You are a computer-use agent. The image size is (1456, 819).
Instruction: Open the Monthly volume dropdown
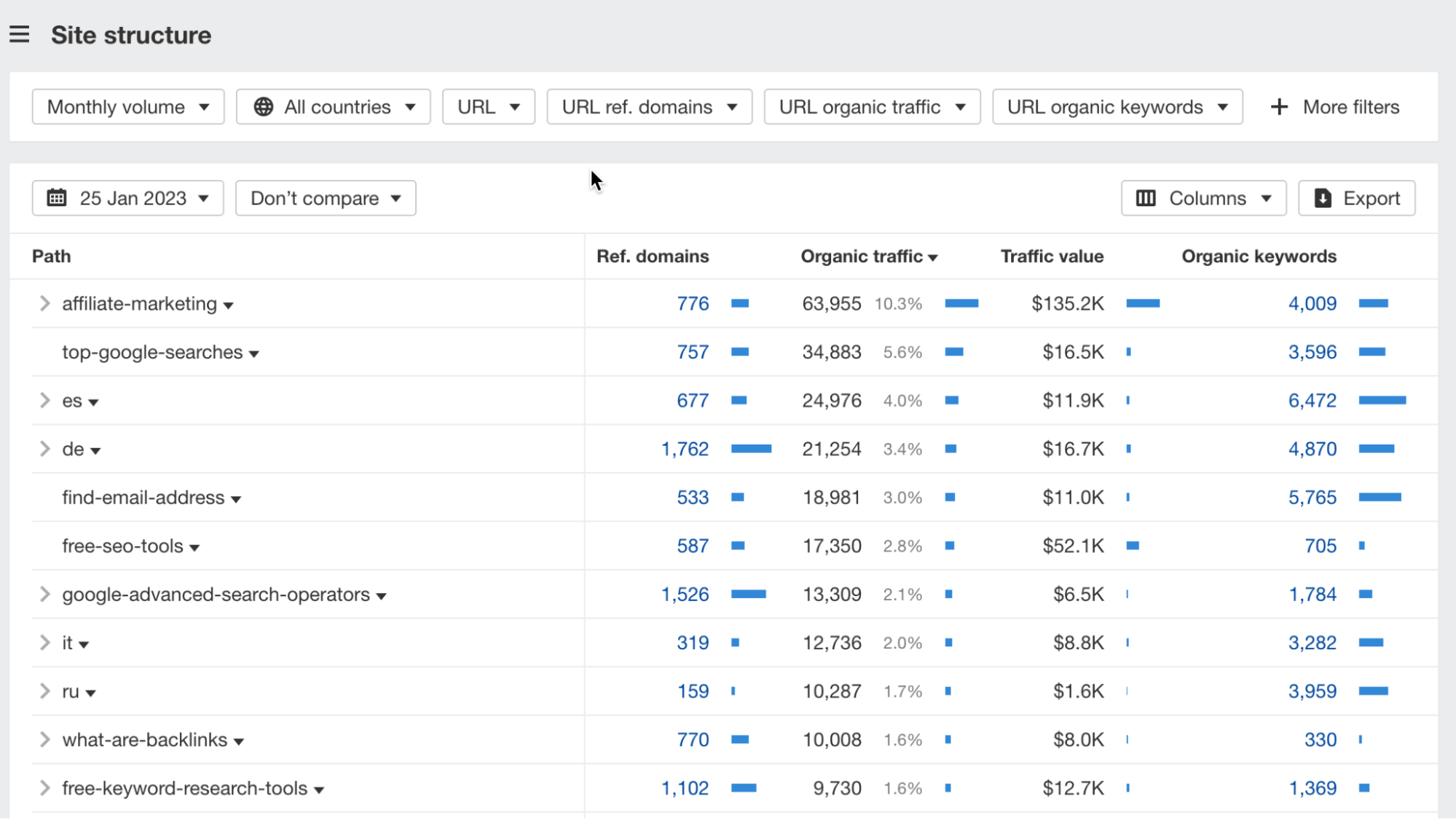(127, 107)
